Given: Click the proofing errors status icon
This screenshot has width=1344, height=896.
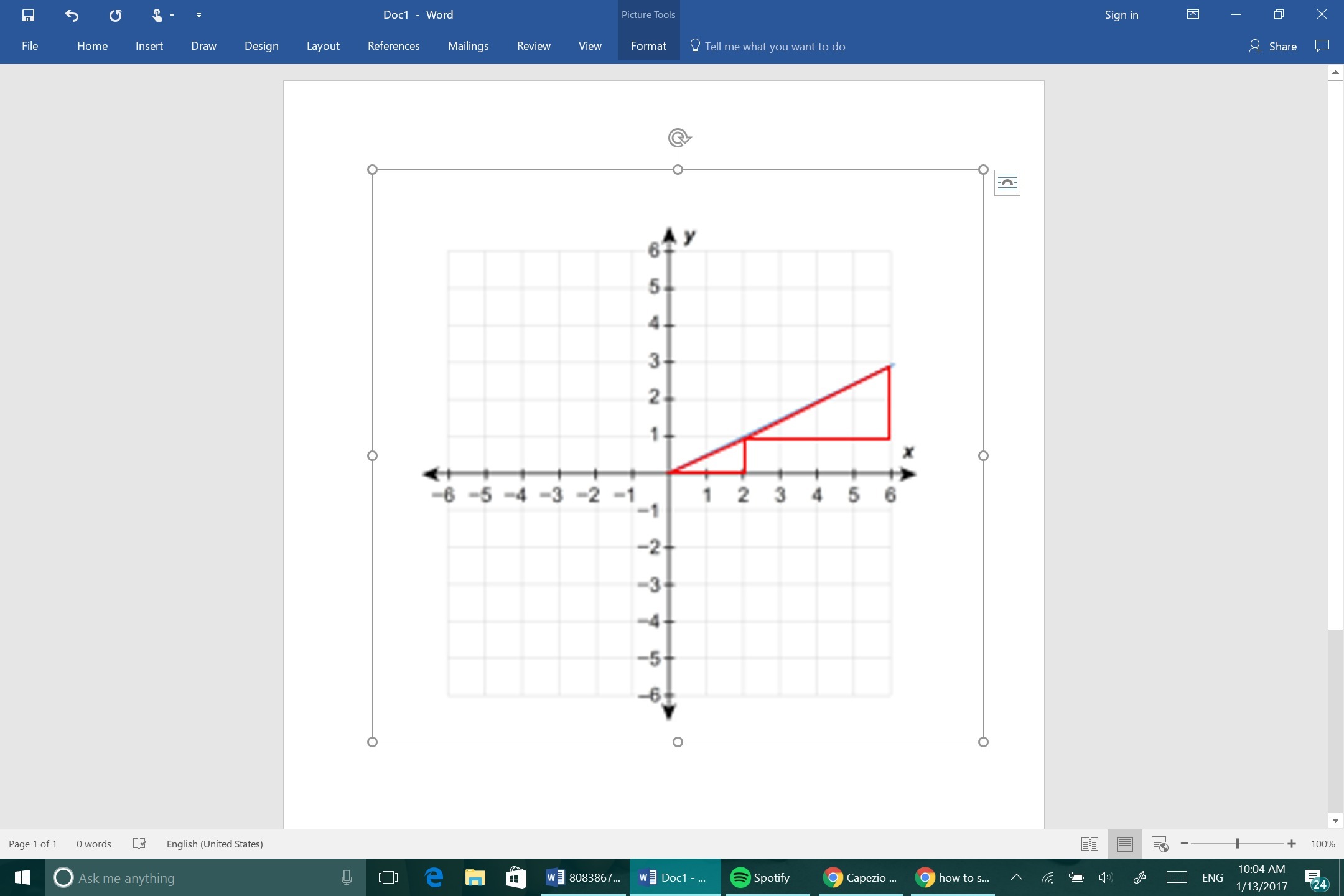Looking at the screenshot, I should tap(139, 844).
